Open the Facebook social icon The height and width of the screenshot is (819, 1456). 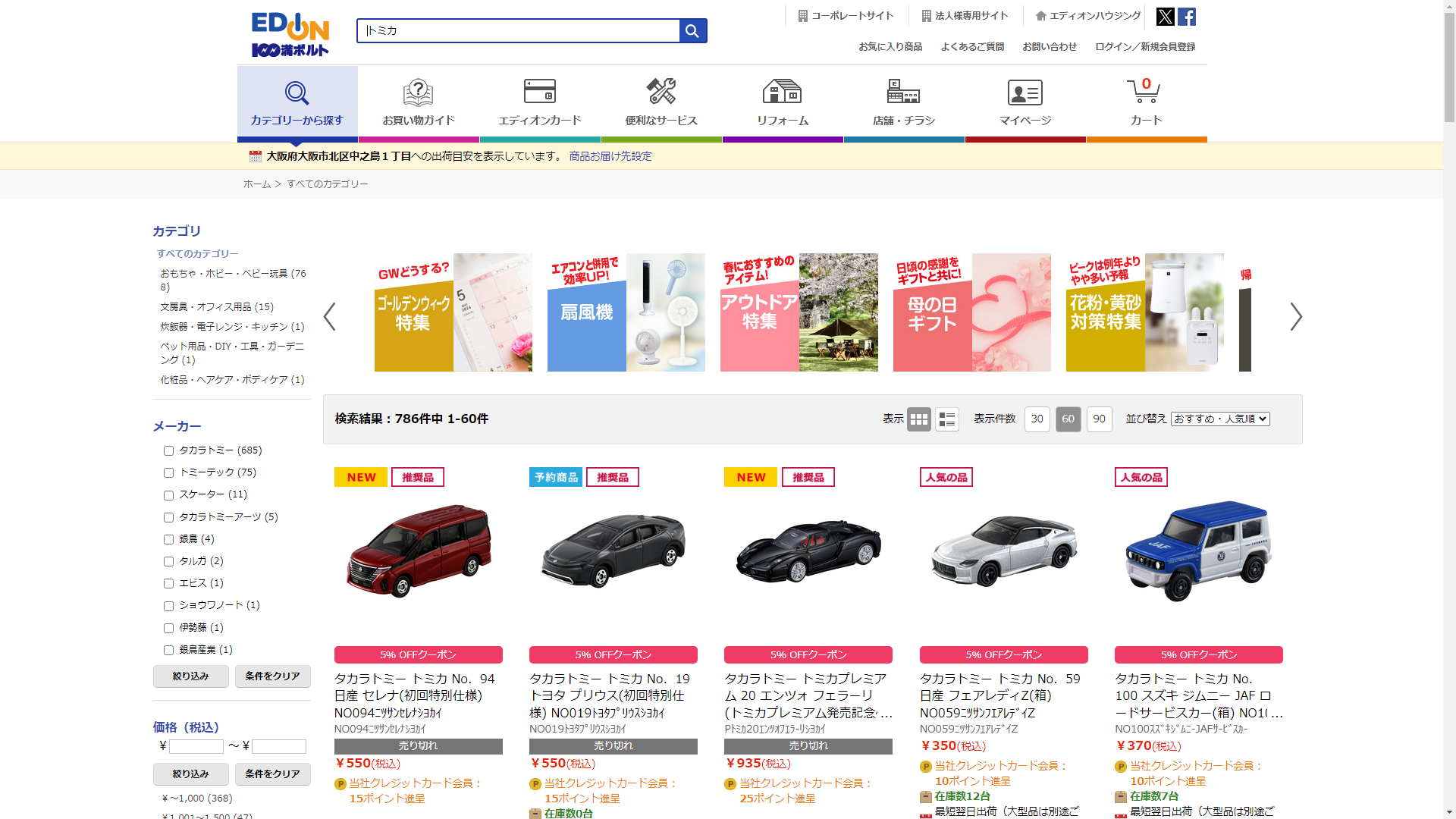click(x=1187, y=17)
